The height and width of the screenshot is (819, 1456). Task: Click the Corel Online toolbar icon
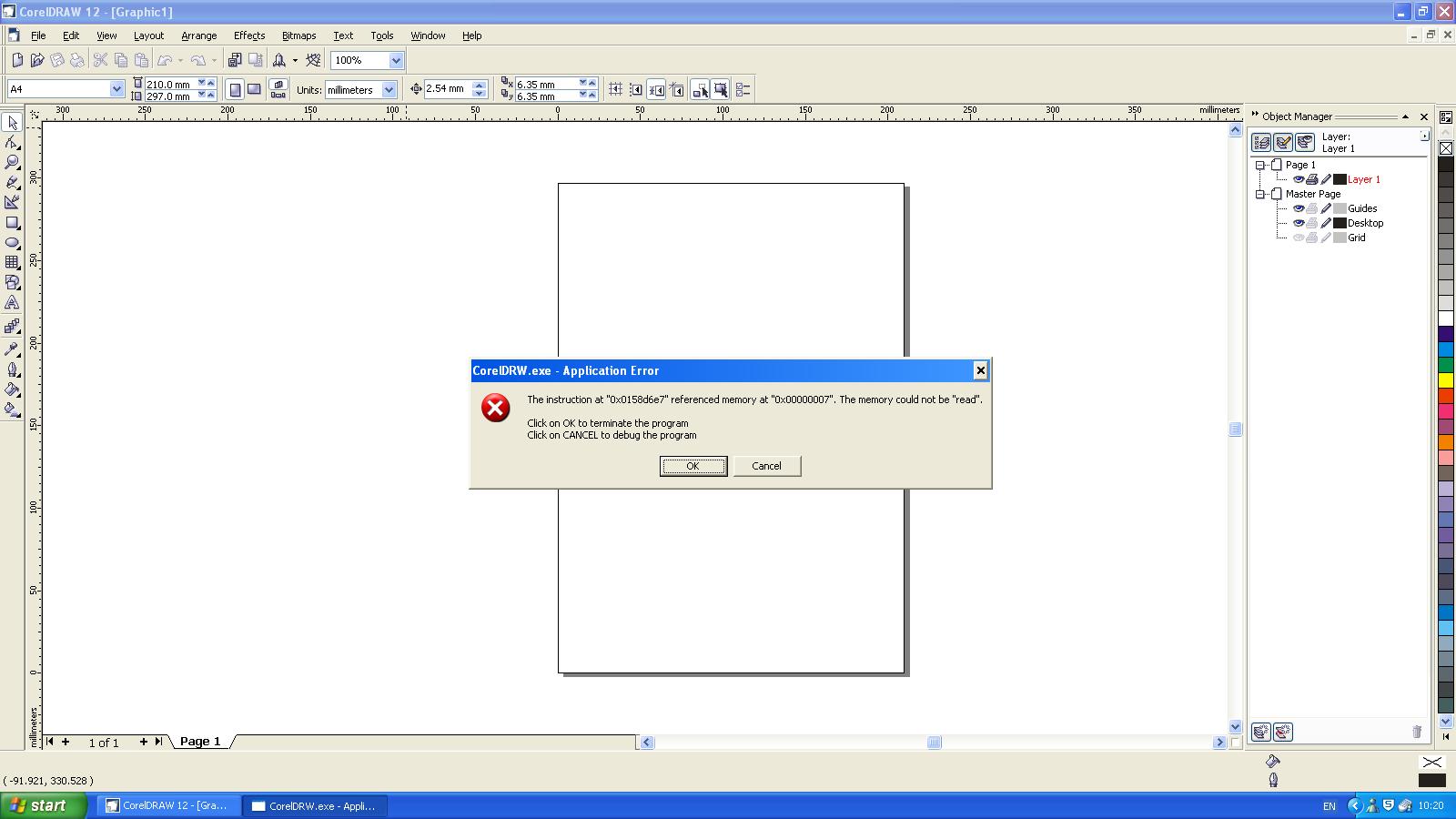click(x=313, y=60)
